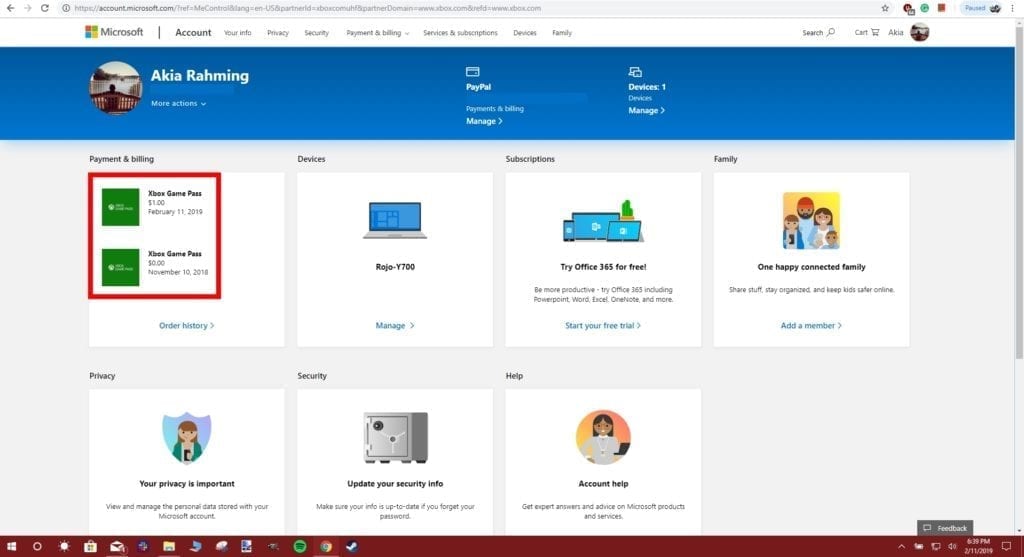Click the Paused profile button in Chrome

pos(982,8)
